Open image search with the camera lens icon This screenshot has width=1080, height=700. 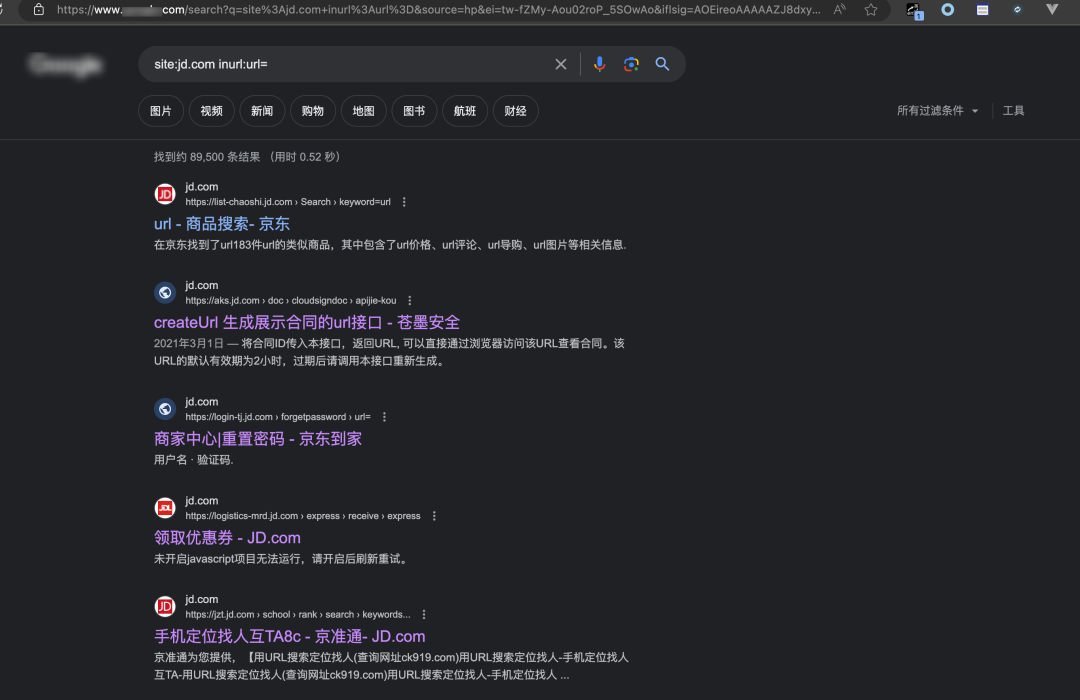point(631,64)
